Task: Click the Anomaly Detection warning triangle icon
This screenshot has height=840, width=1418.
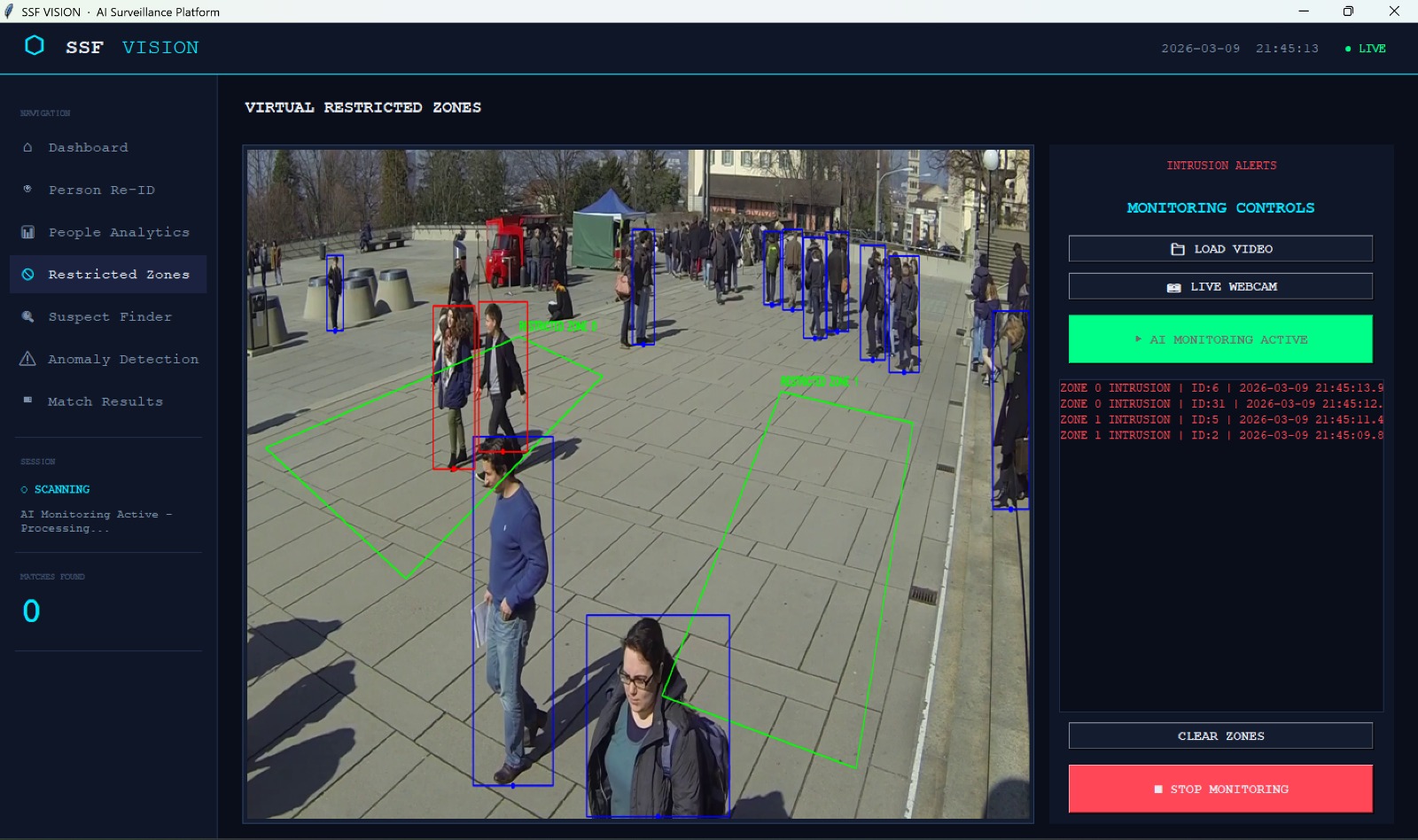Action: (26, 358)
